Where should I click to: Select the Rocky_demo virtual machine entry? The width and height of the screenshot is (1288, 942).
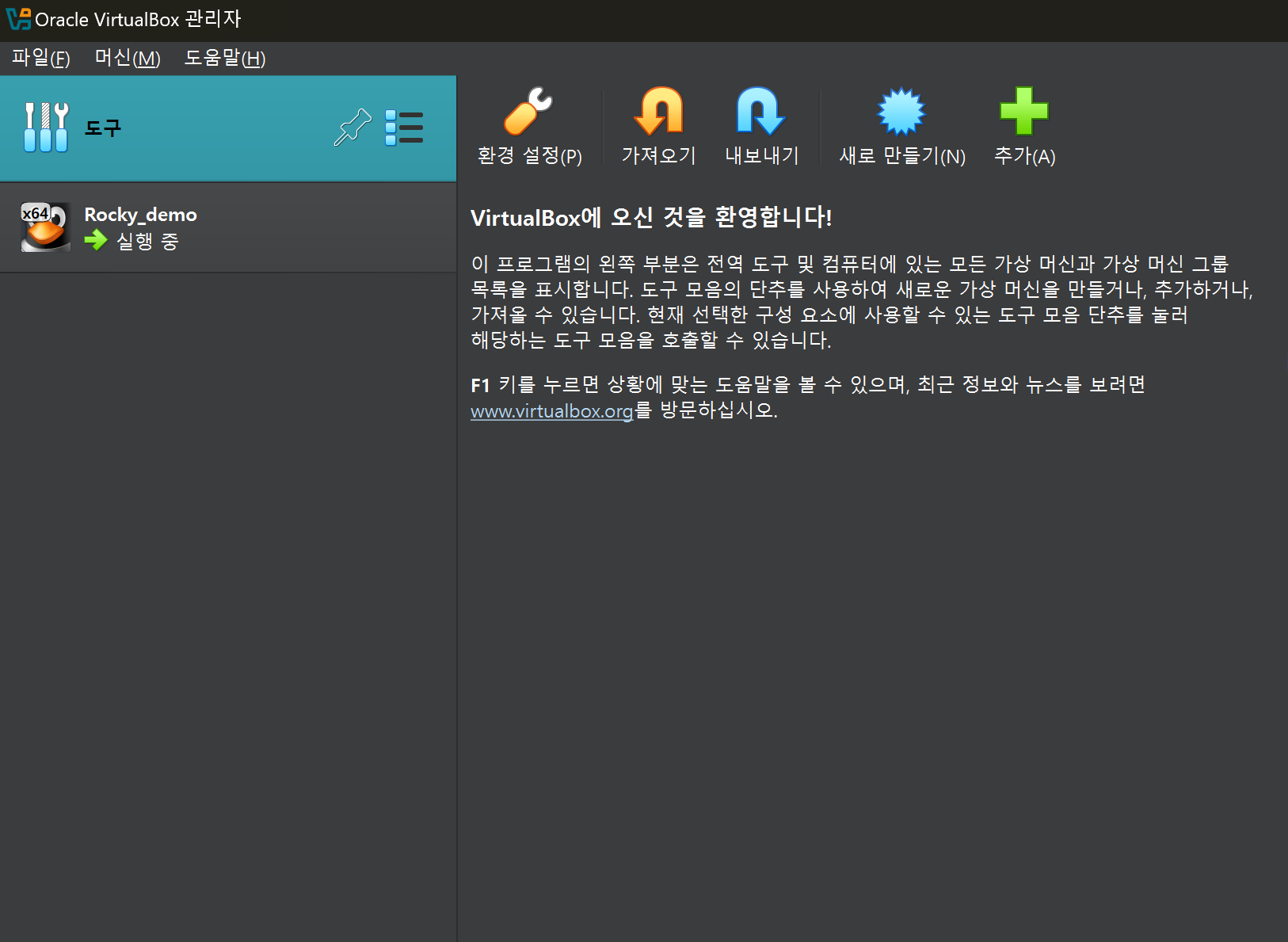tap(228, 227)
